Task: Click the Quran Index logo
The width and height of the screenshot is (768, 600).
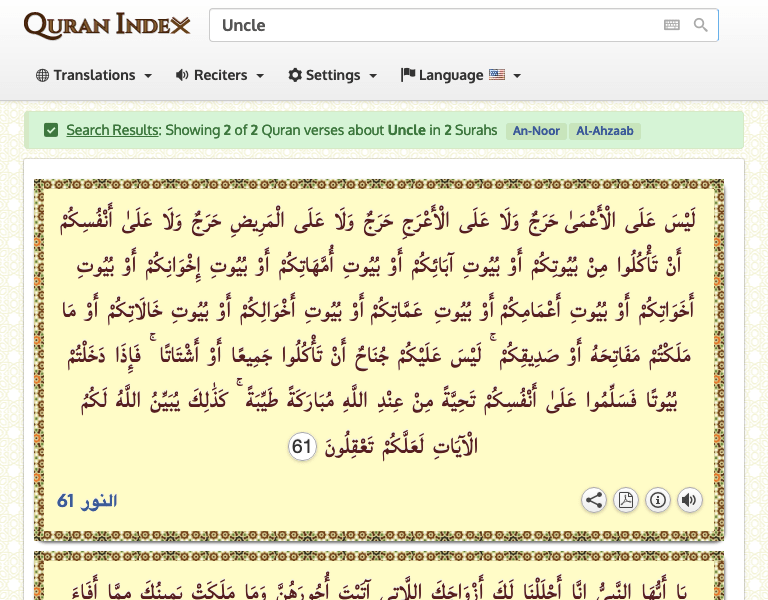Action: pos(107,25)
